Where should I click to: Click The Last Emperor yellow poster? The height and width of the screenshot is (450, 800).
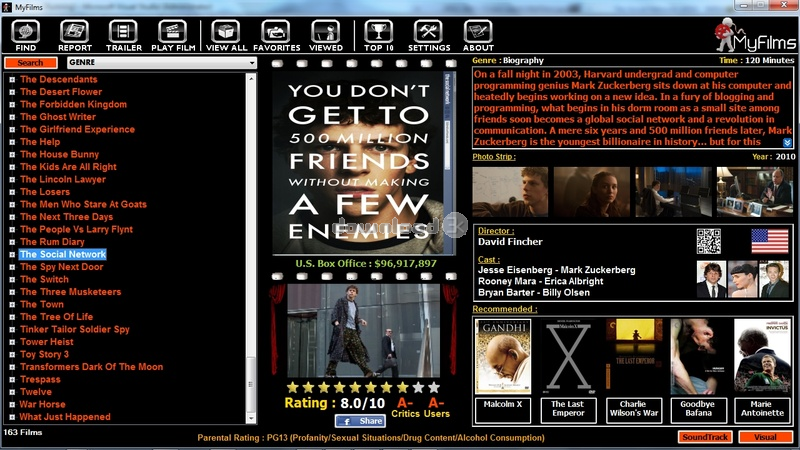[634, 356]
